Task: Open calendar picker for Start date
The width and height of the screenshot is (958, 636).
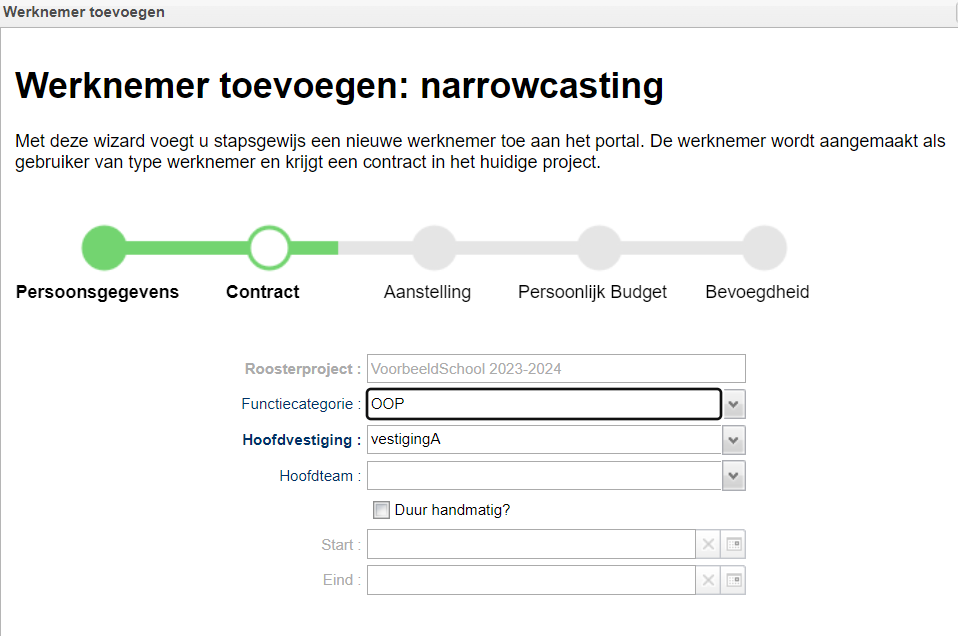Action: (733, 544)
